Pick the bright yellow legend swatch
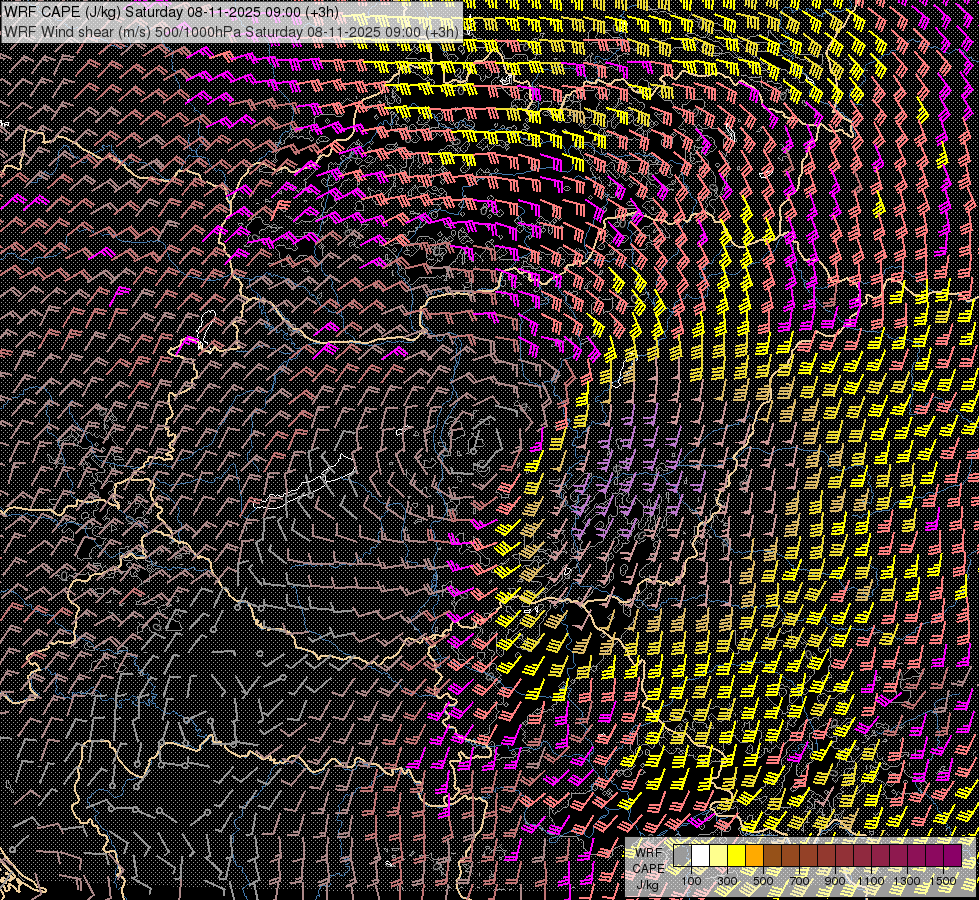 click(x=736, y=855)
